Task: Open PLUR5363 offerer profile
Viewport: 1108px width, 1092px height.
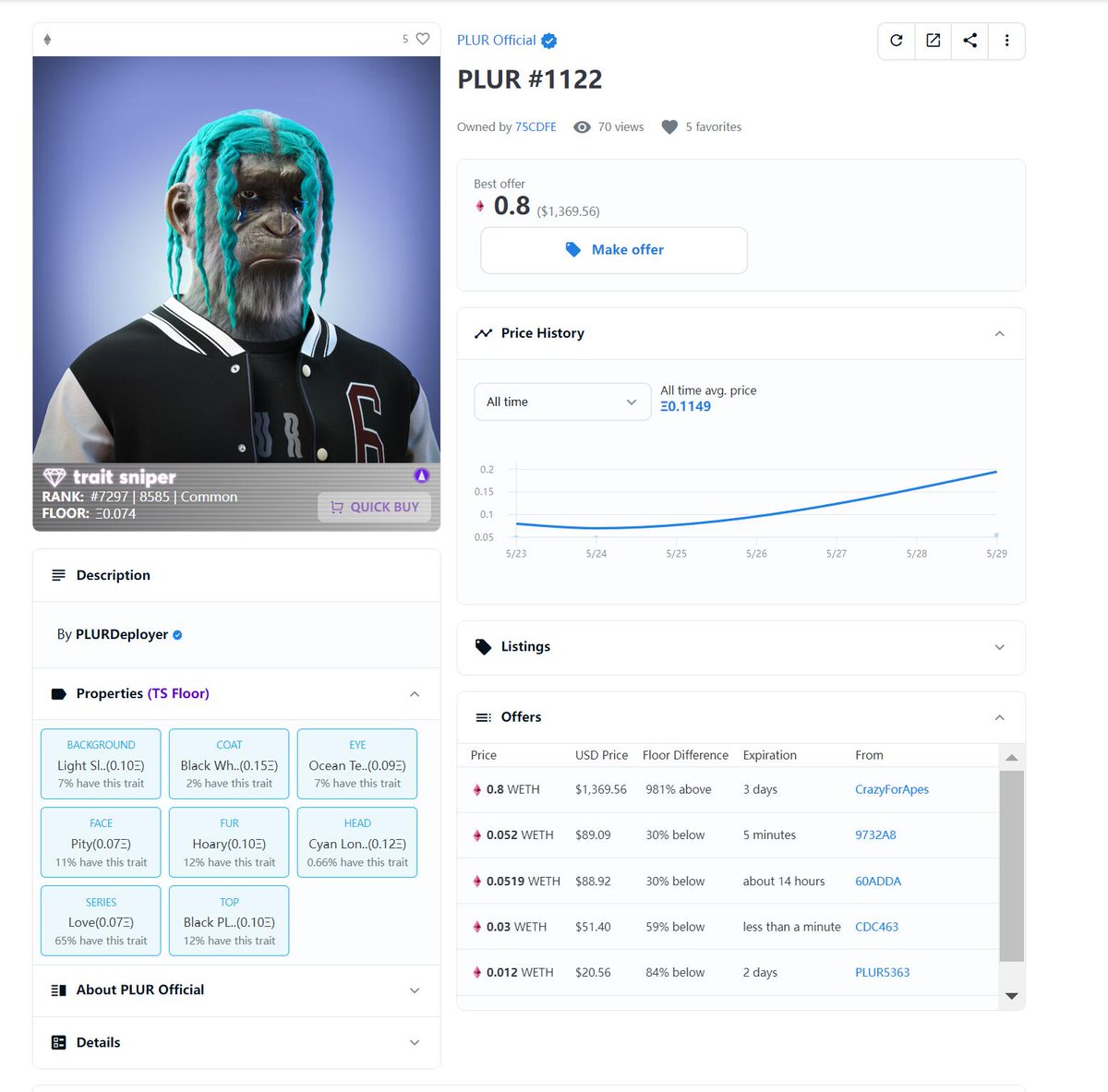Action: 882,973
